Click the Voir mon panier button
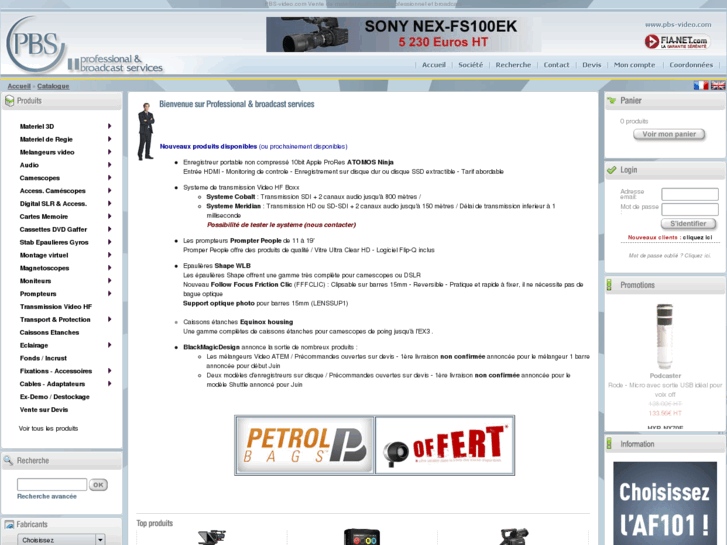The width and height of the screenshot is (727, 545). click(669, 134)
